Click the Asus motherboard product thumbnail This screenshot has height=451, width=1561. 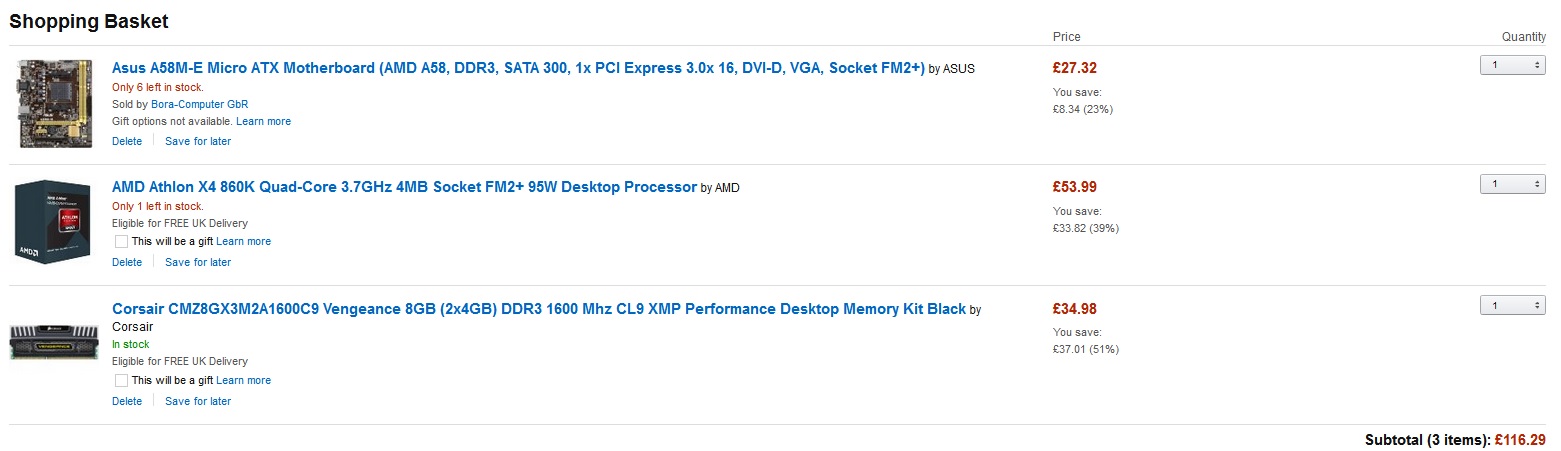[49, 104]
